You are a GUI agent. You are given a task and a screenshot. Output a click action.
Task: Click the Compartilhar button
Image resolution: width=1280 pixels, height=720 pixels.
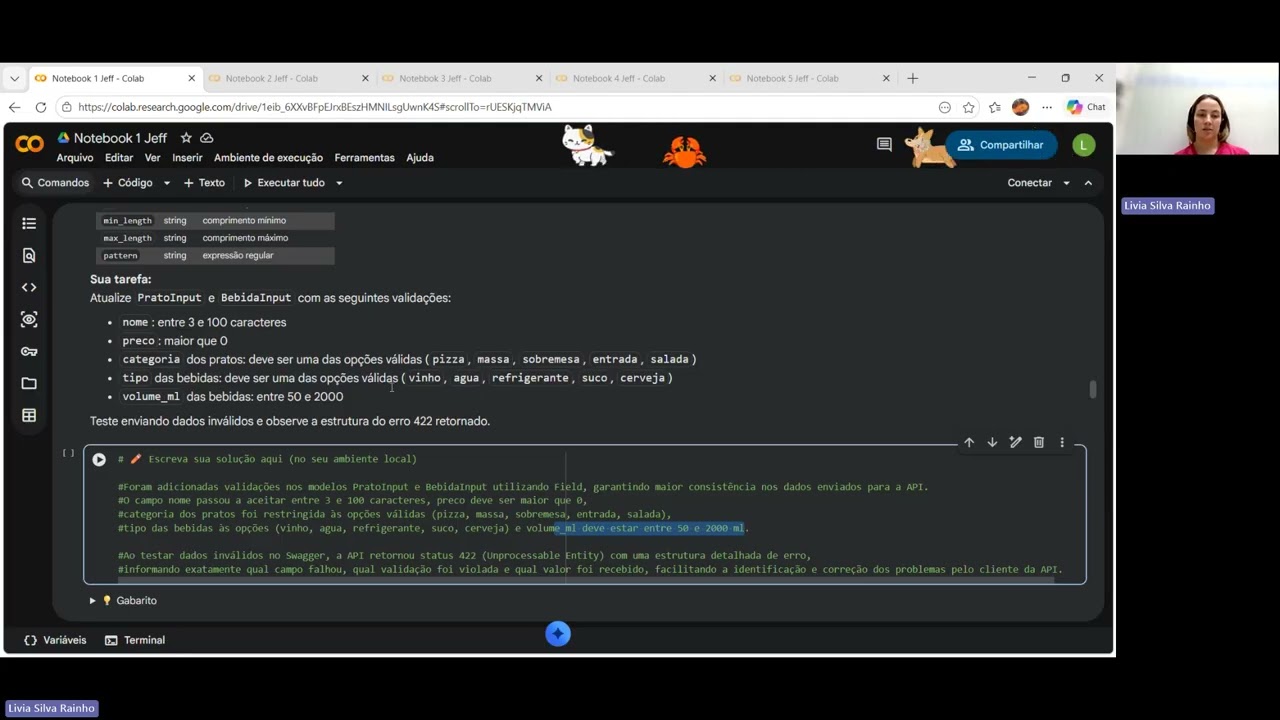click(x=1001, y=145)
